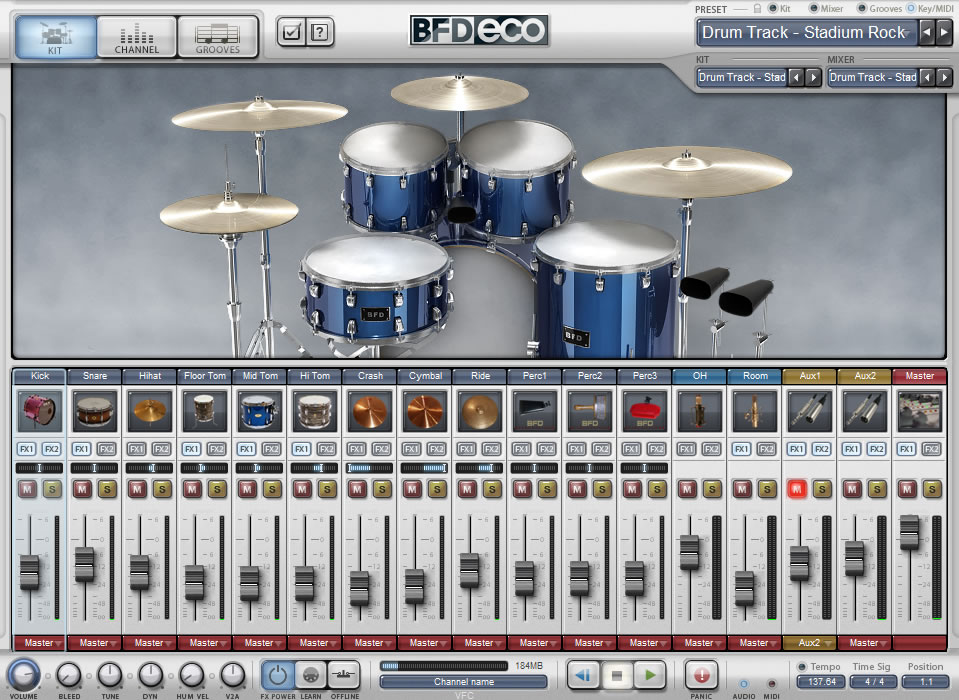The height and width of the screenshot is (700, 959).
Task: Toggle the Offline mode button
Action: coord(344,675)
